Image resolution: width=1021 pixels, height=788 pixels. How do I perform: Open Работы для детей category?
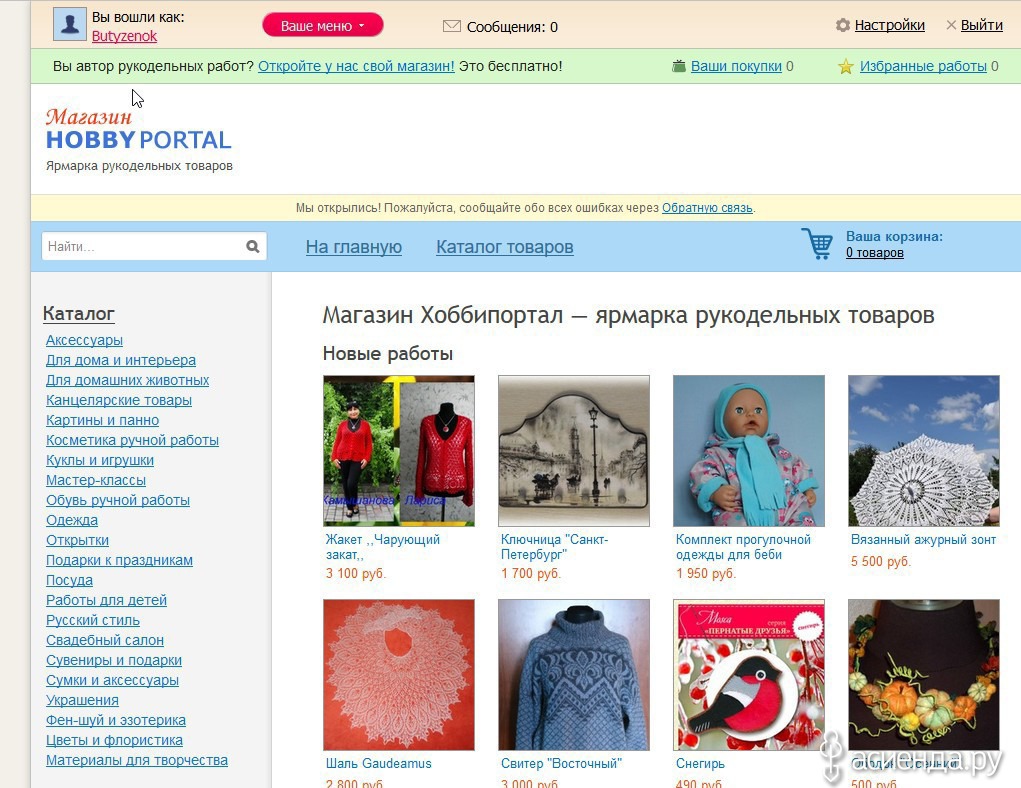point(106,600)
